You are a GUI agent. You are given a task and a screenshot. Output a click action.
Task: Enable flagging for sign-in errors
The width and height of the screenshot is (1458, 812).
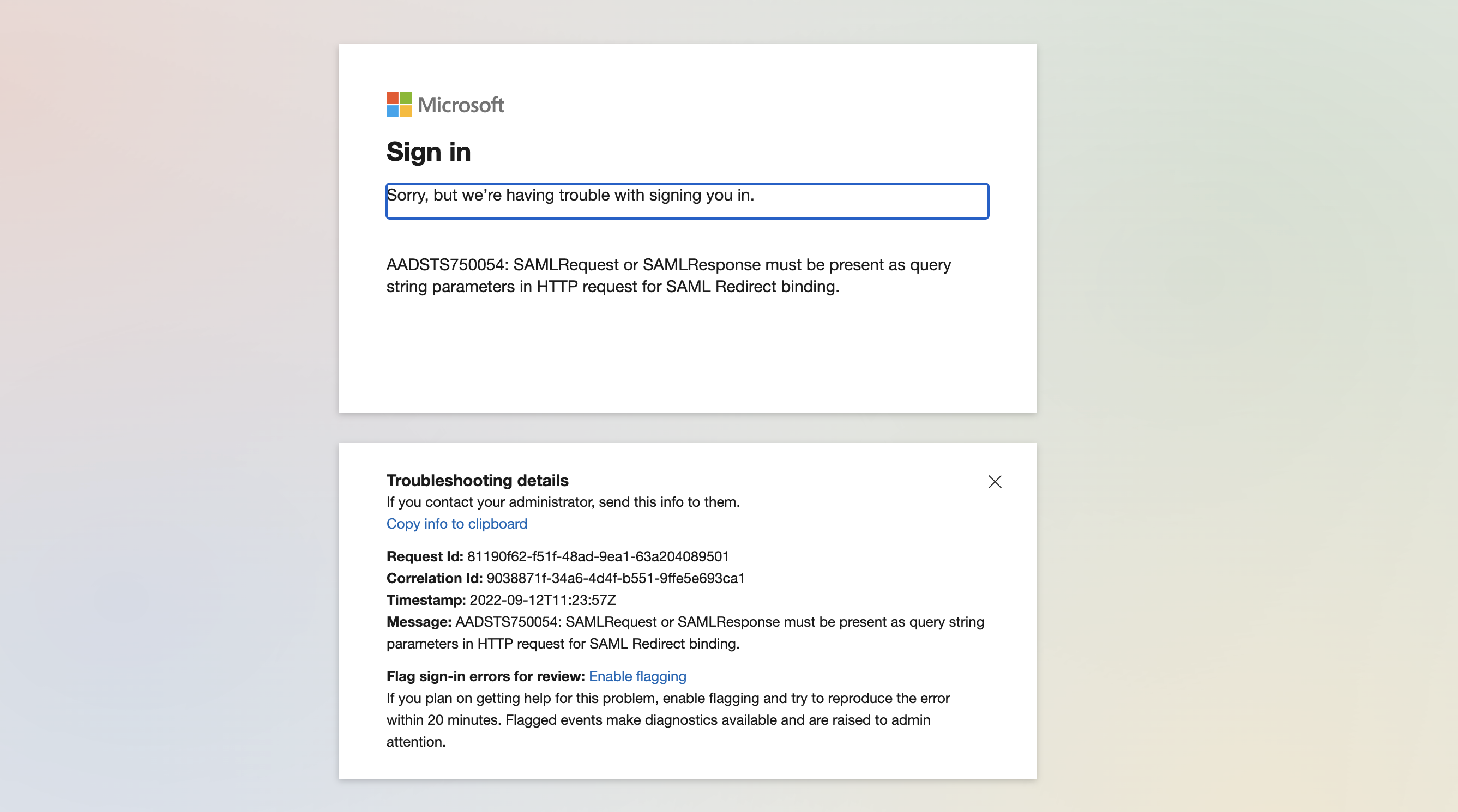click(x=637, y=676)
